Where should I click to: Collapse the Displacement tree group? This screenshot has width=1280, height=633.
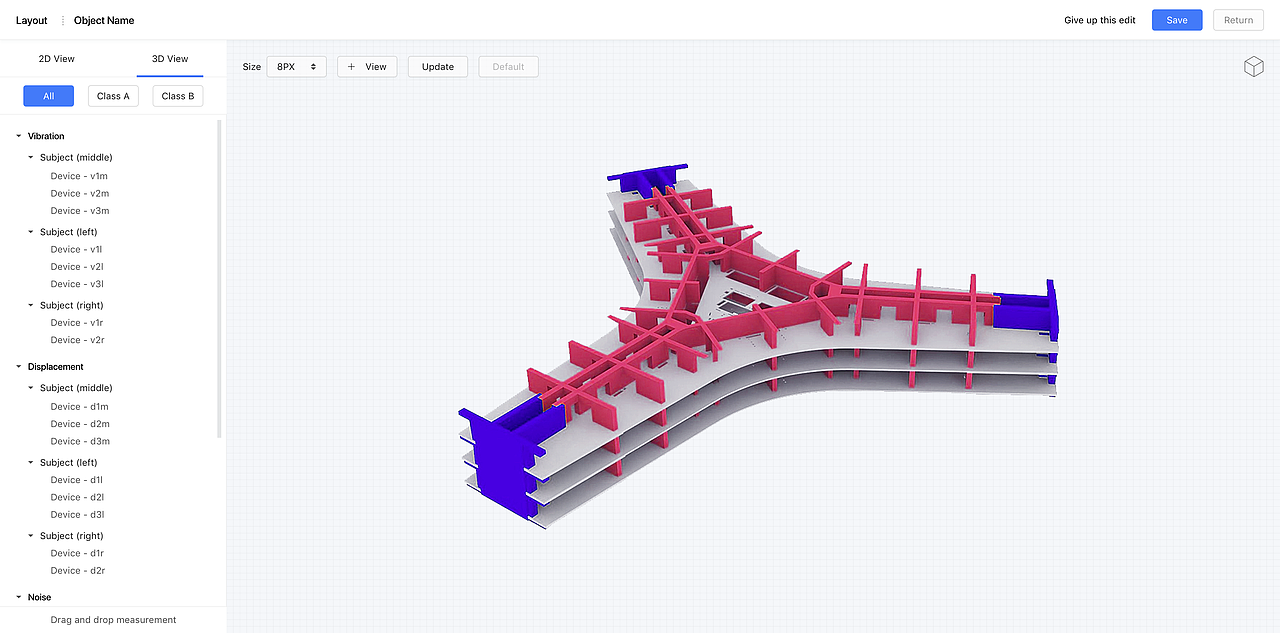point(18,367)
